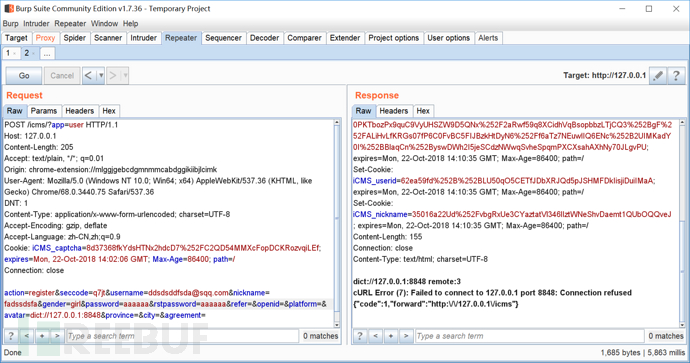Select Request Headers view tab
The image size is (690, 363).
tap(80, 111)
